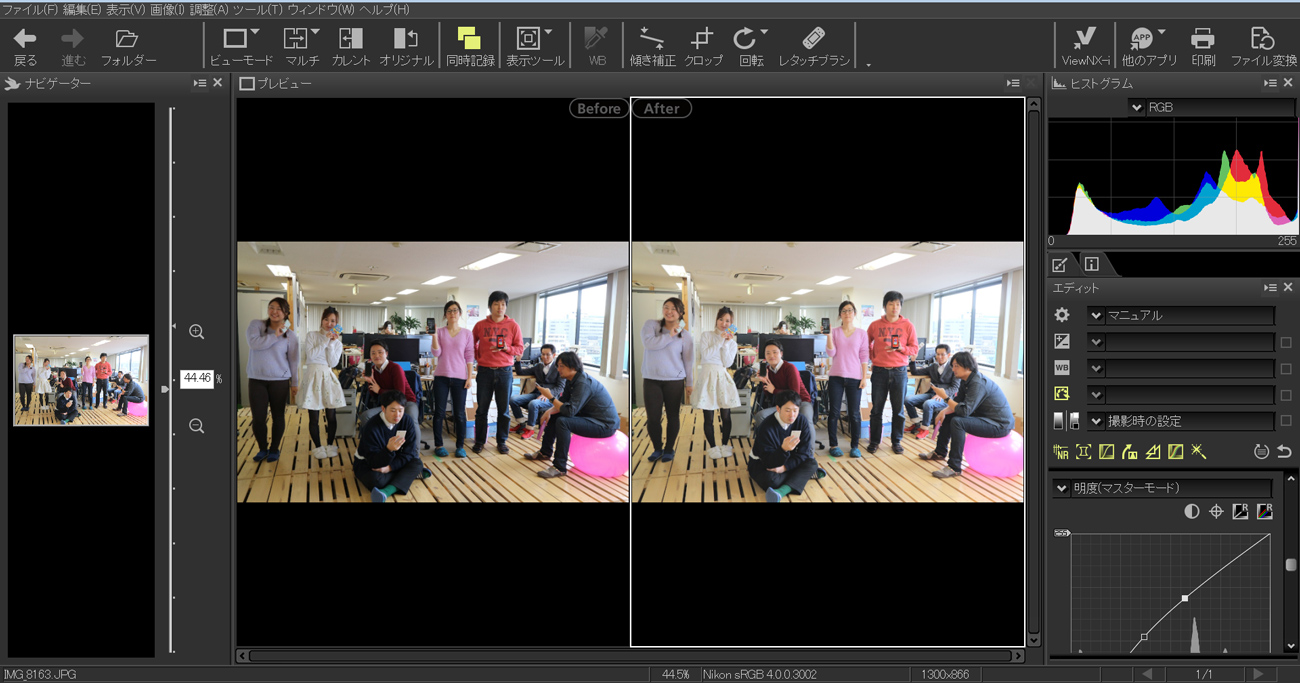Screen dimensions: 1300x683
Task: Open the プレビュー panel options menu
Action: pos(1013,83)
